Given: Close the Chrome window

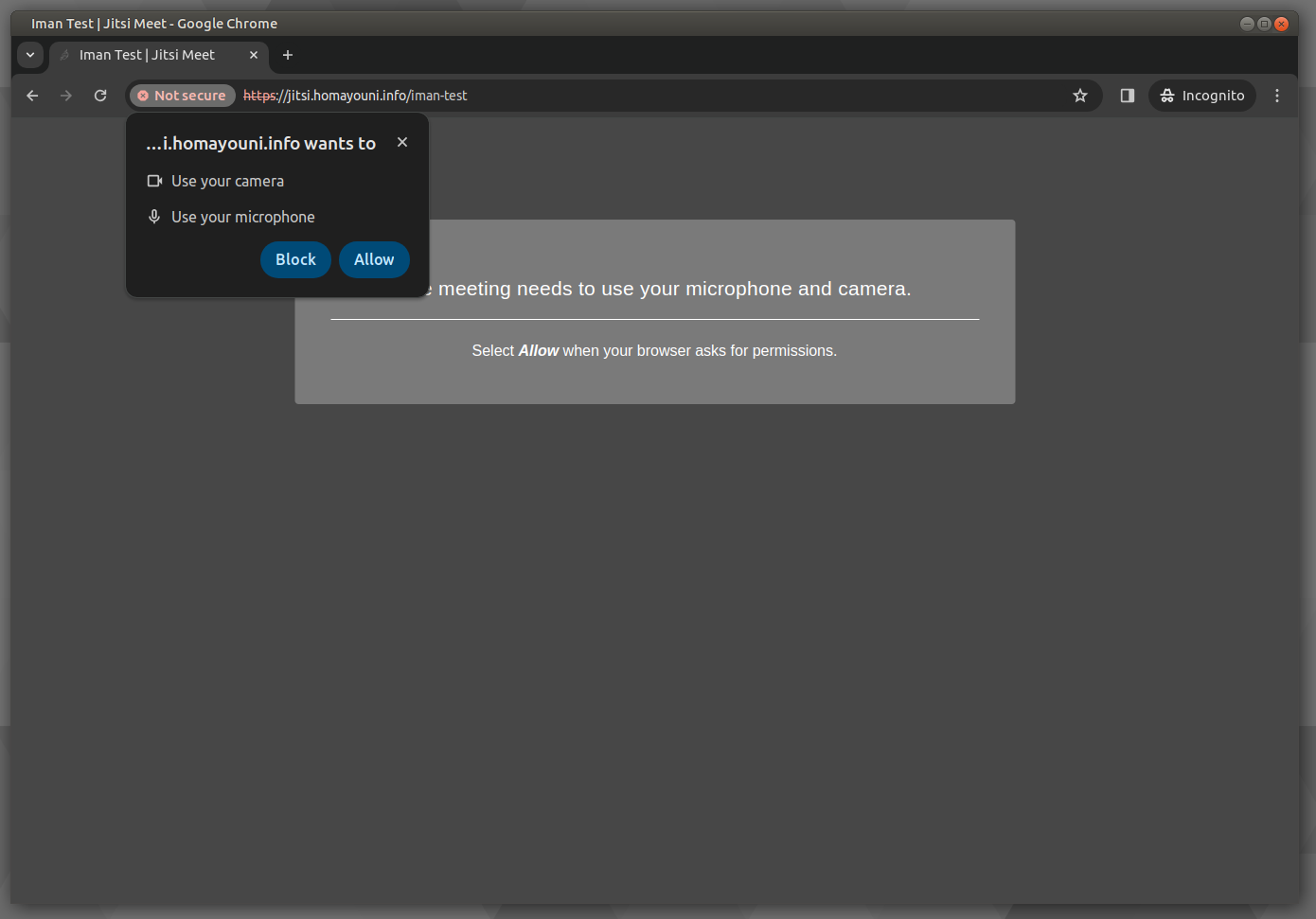Looking at the screenshot, I should click(1281, 24).
